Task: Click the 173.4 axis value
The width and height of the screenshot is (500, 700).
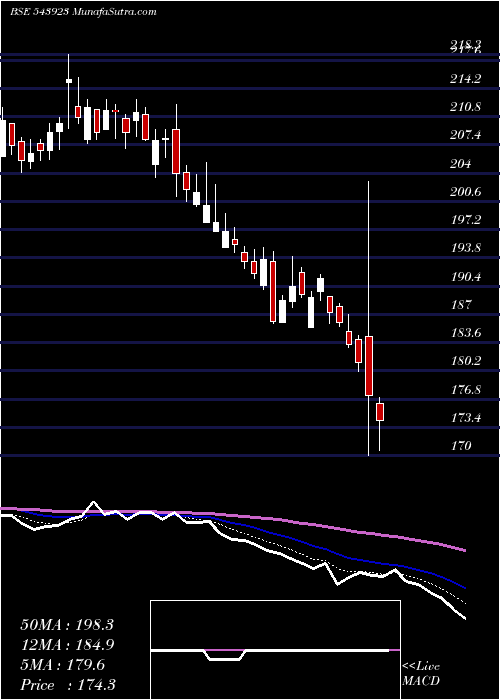Action: pyautogui.click(x=466, y=418)
